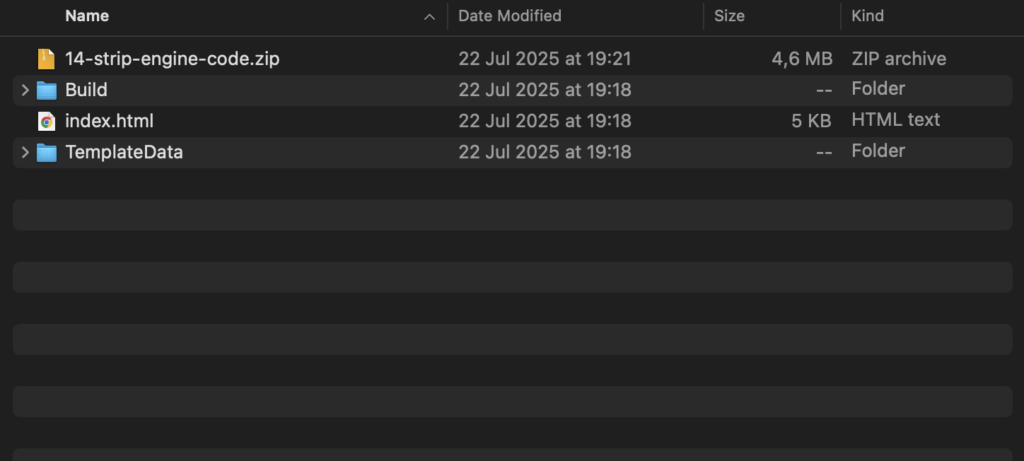Viewport: 1024px width, 461px height.
Task: Select the index.html file name
Action: click(x=109, y=121)
